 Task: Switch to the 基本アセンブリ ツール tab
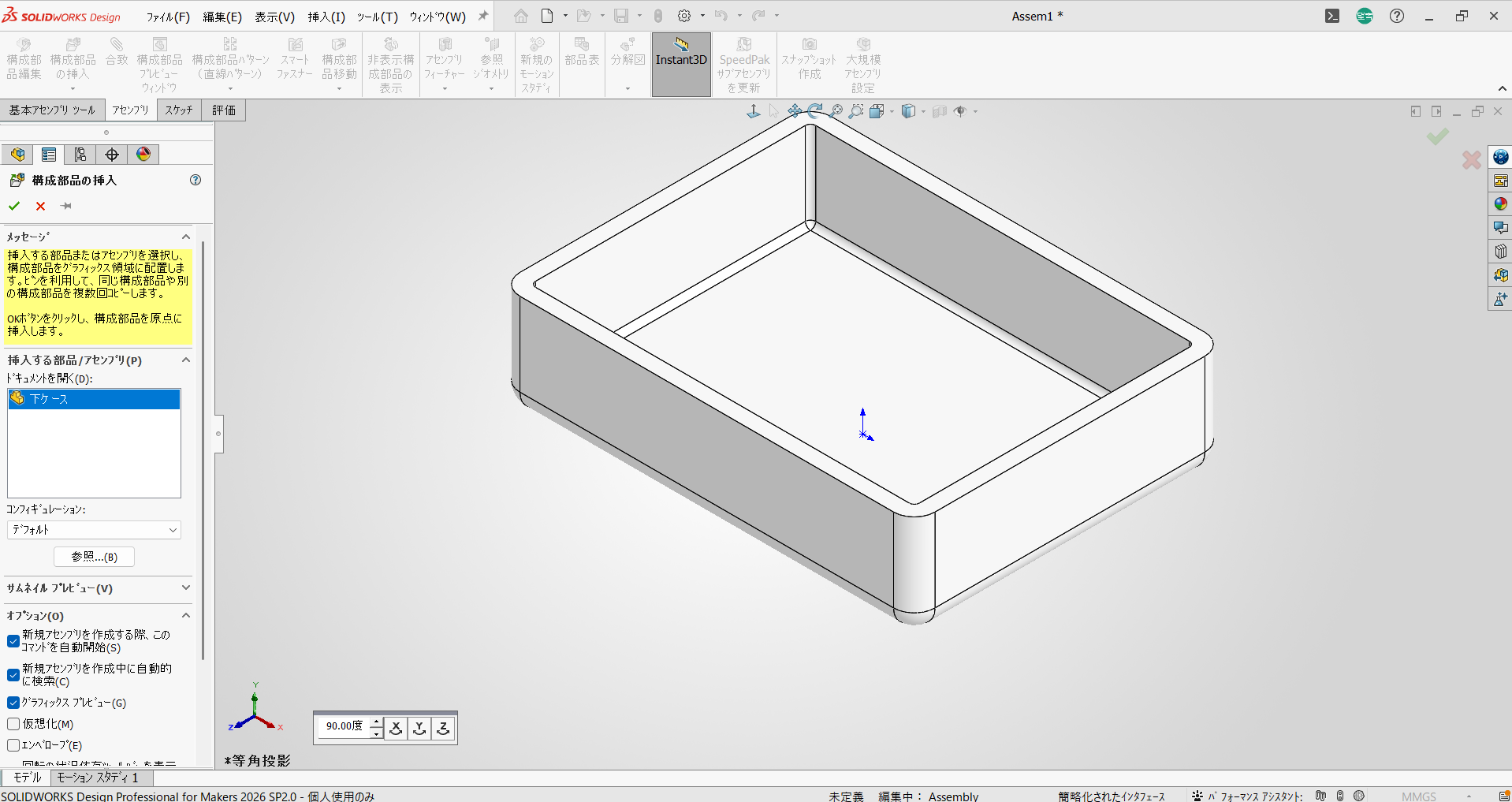pos(52,110)
